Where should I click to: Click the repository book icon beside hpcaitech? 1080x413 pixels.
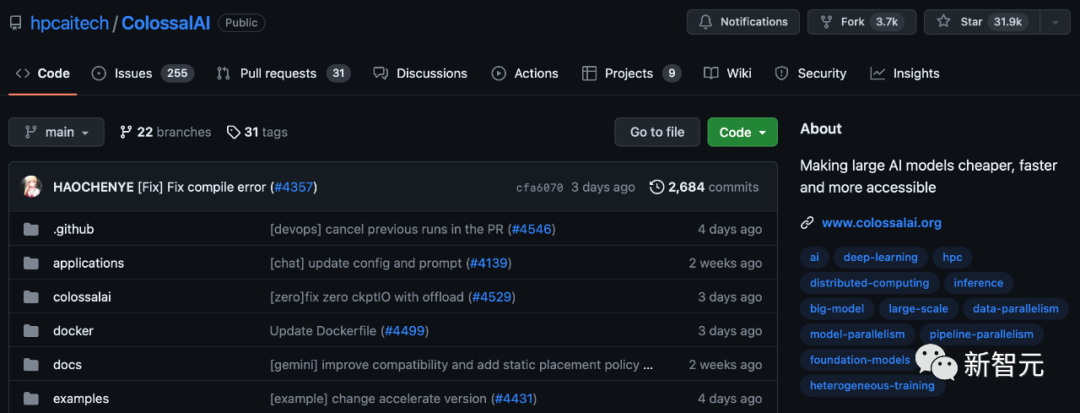pyautogui.click(x=15, y=23)
